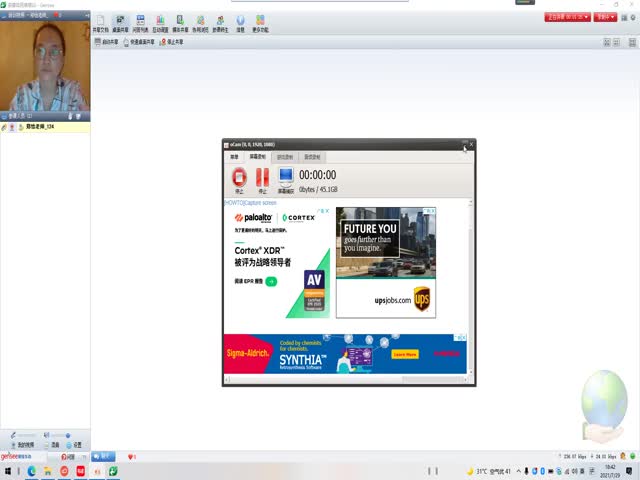Image resolution: width=640 pixels, height=480 pixels.
Task: Click the green Gensee icon in the taskbar
Action: point(113,471)
